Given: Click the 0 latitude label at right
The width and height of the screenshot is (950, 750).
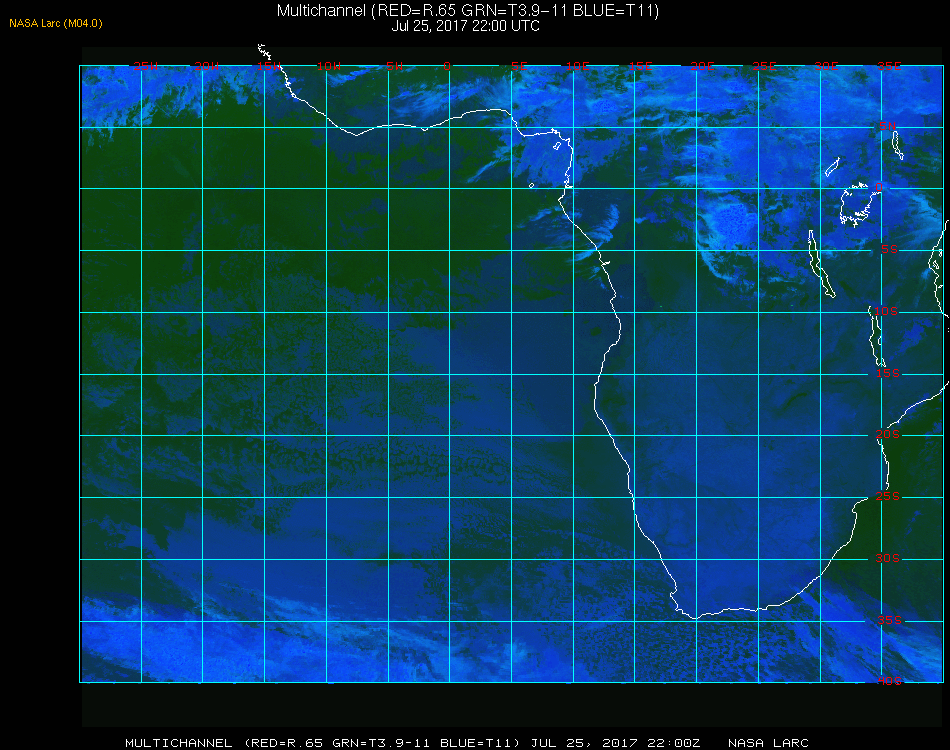Looking at the screenshot, I should click(x=879, y=187).
